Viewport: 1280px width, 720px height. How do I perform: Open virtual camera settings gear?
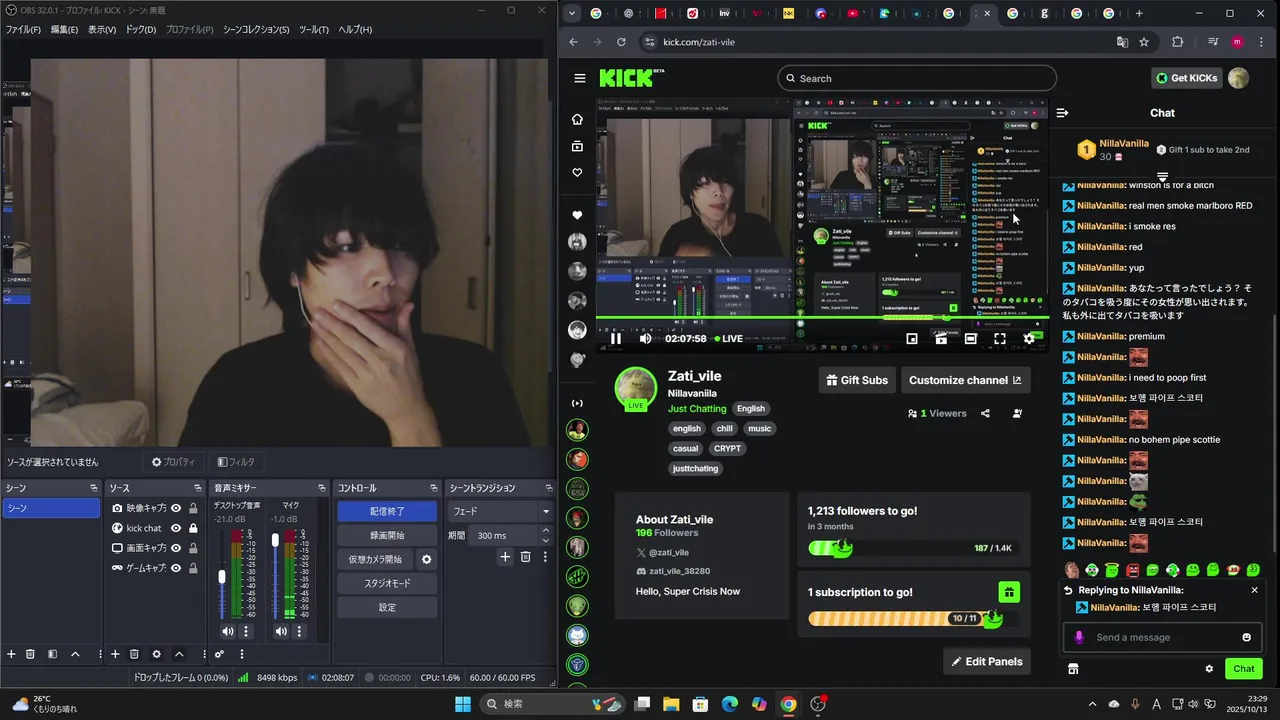427,559
